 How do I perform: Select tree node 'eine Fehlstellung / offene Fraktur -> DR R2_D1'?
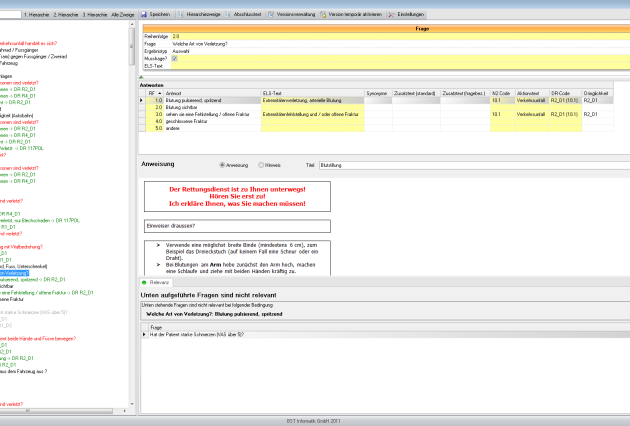point(47,293)
